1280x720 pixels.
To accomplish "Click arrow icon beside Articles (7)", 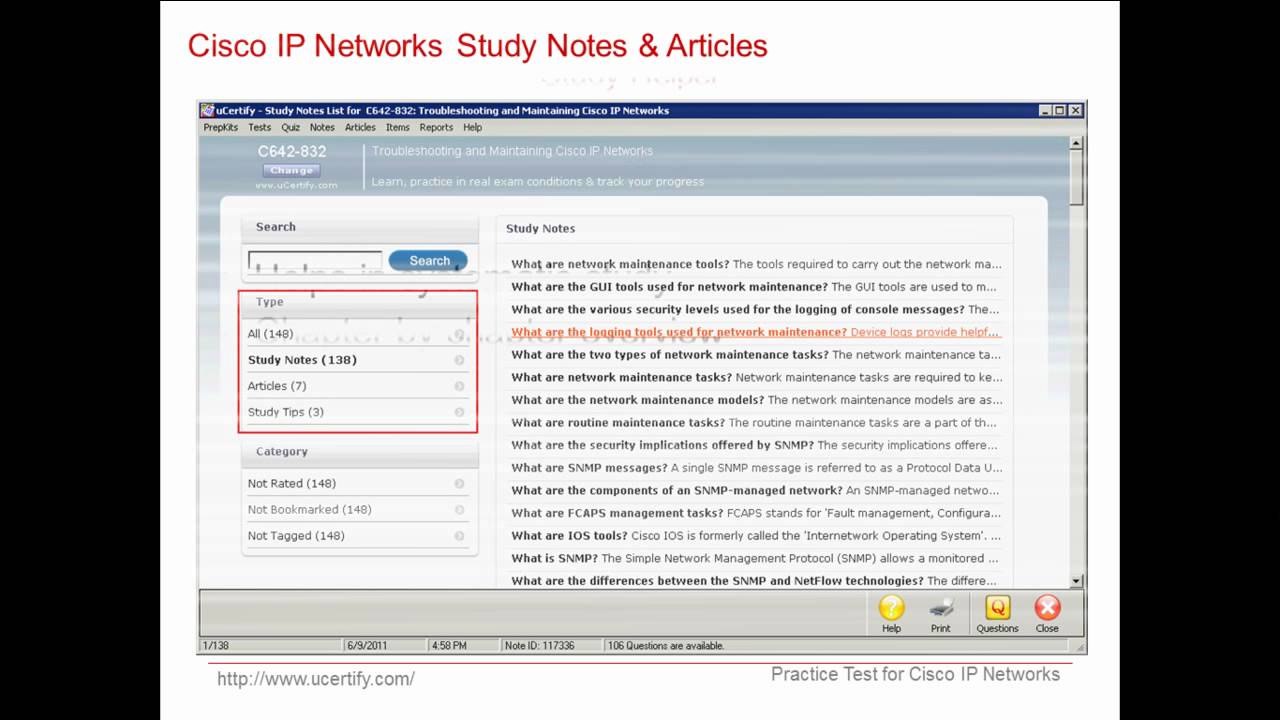I will tap(460, 386).
